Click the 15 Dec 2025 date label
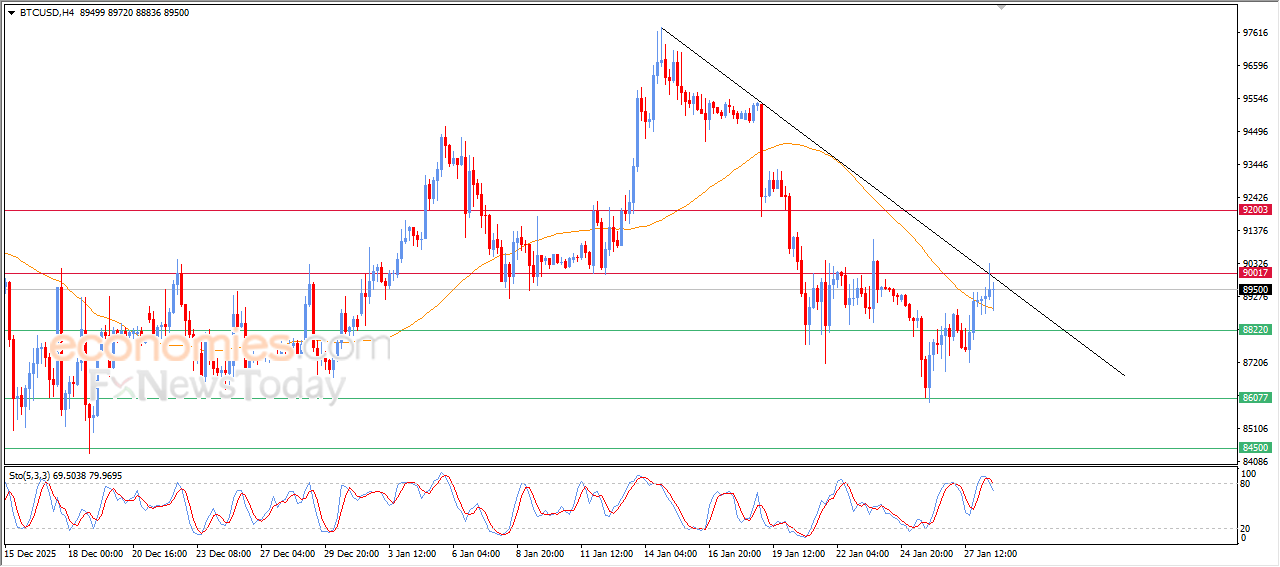The height and width of the screenshot is (567, 1280). [29, 553]
